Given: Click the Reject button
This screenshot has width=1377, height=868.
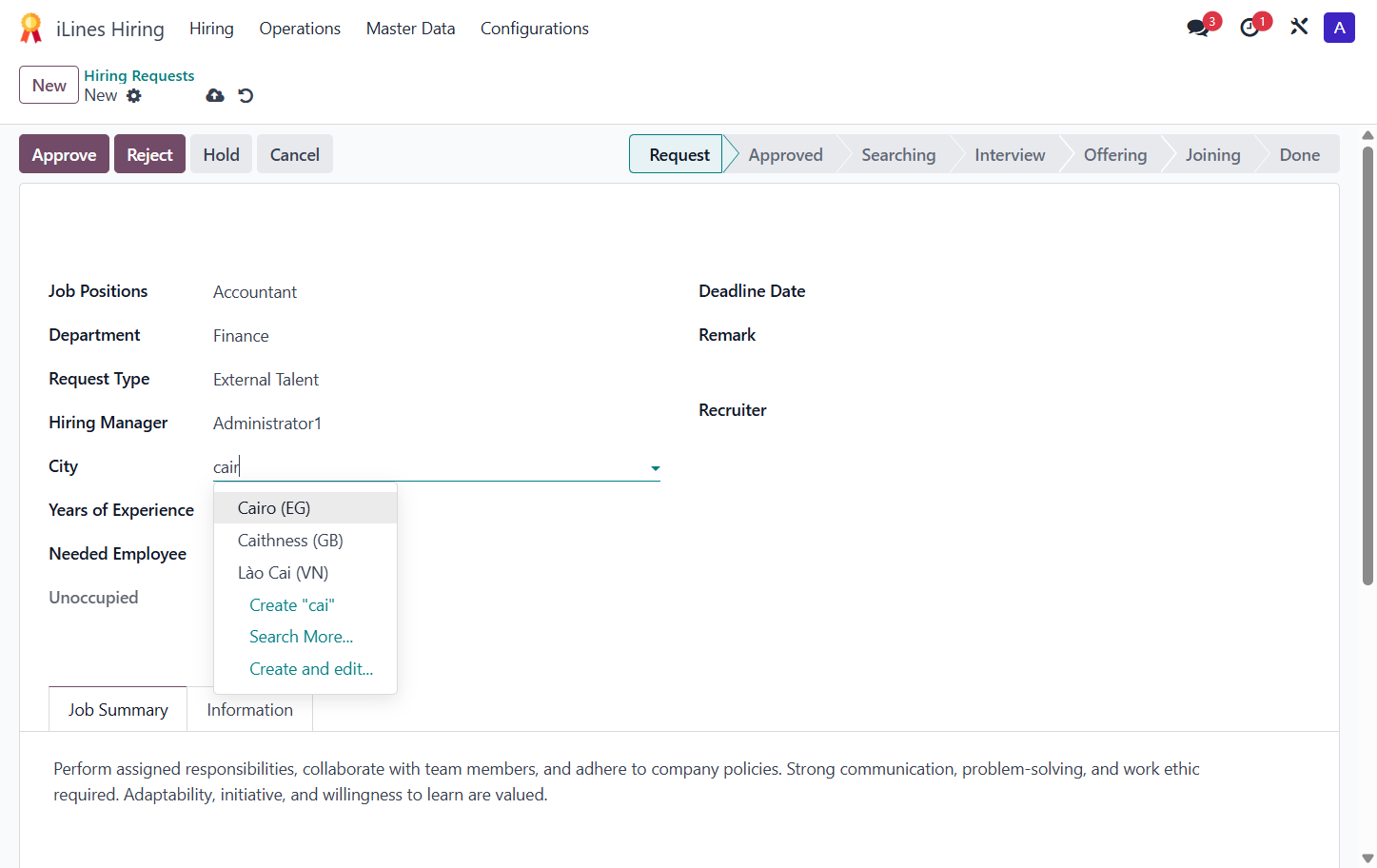Looking at the screenshot, I should pos(149,154).
